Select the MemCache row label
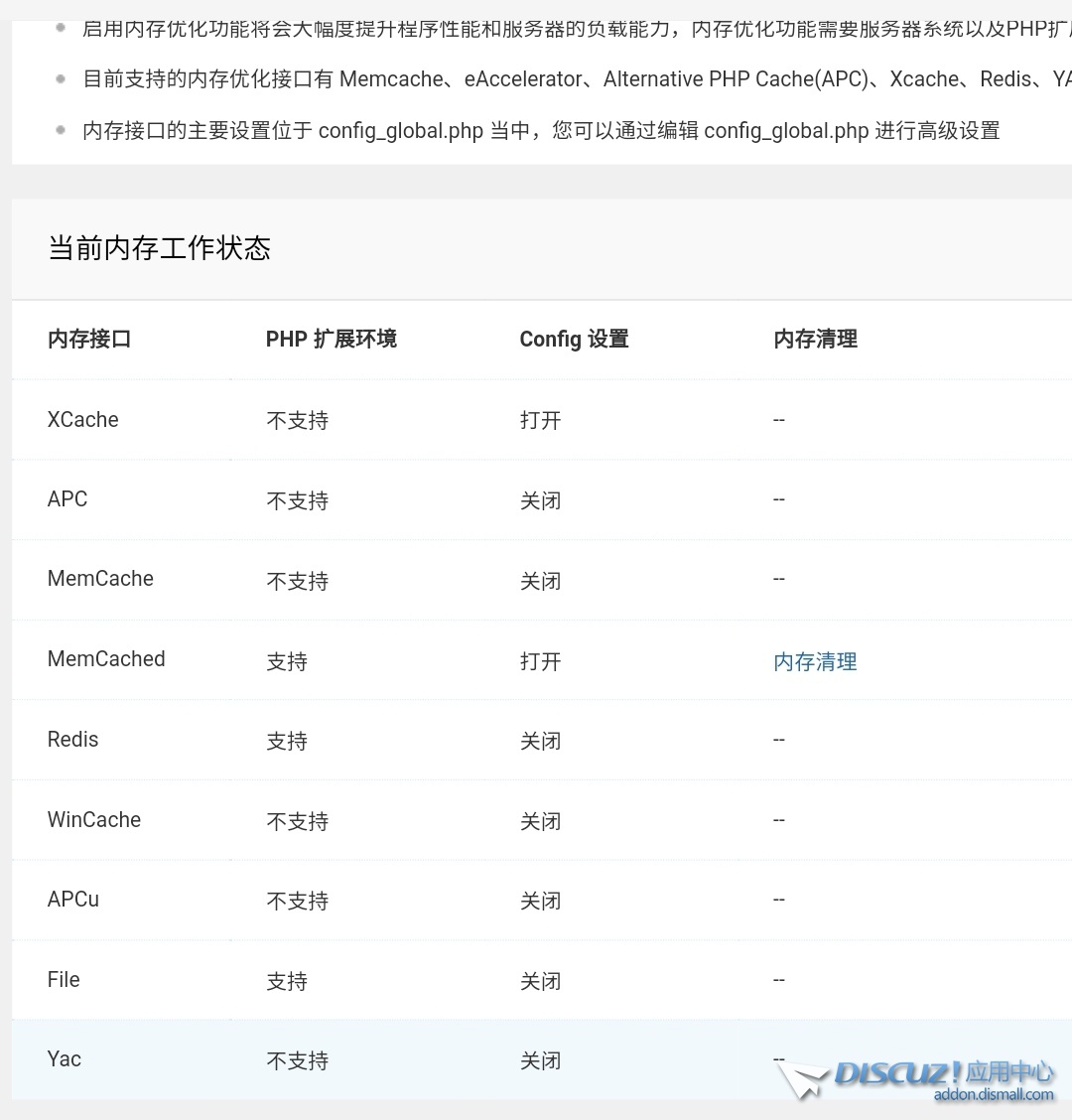 100,579
